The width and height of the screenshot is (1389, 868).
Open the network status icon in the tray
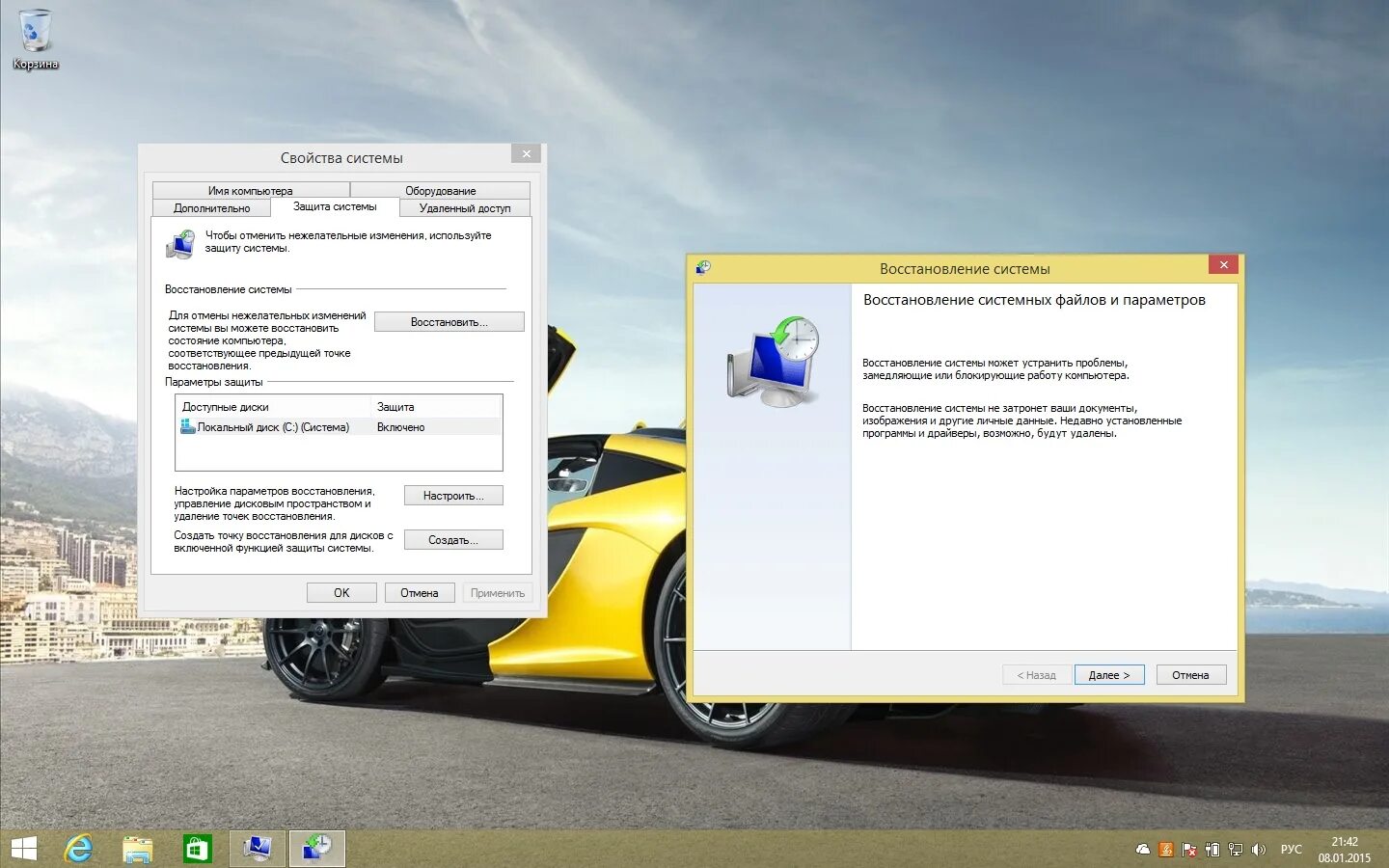click(1235, 850)
